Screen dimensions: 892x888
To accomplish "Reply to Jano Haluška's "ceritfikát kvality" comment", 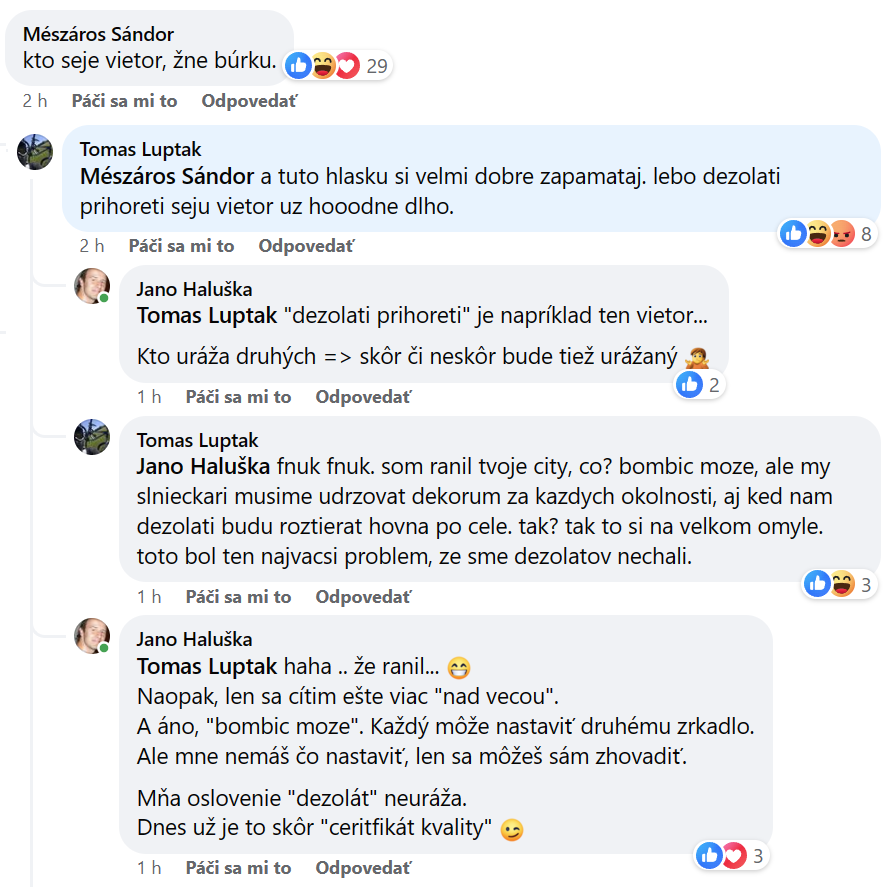I will pyautogui.click(x=363, y=868).
